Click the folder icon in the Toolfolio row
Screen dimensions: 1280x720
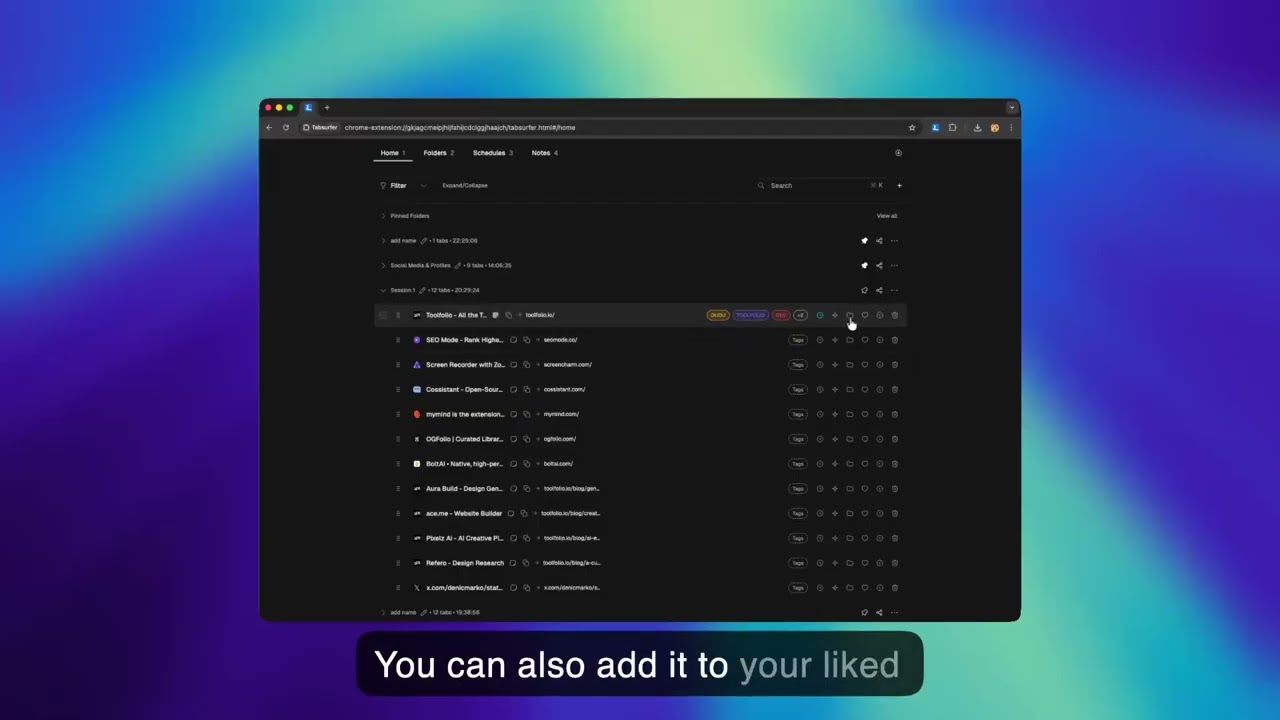coord(850,315)
